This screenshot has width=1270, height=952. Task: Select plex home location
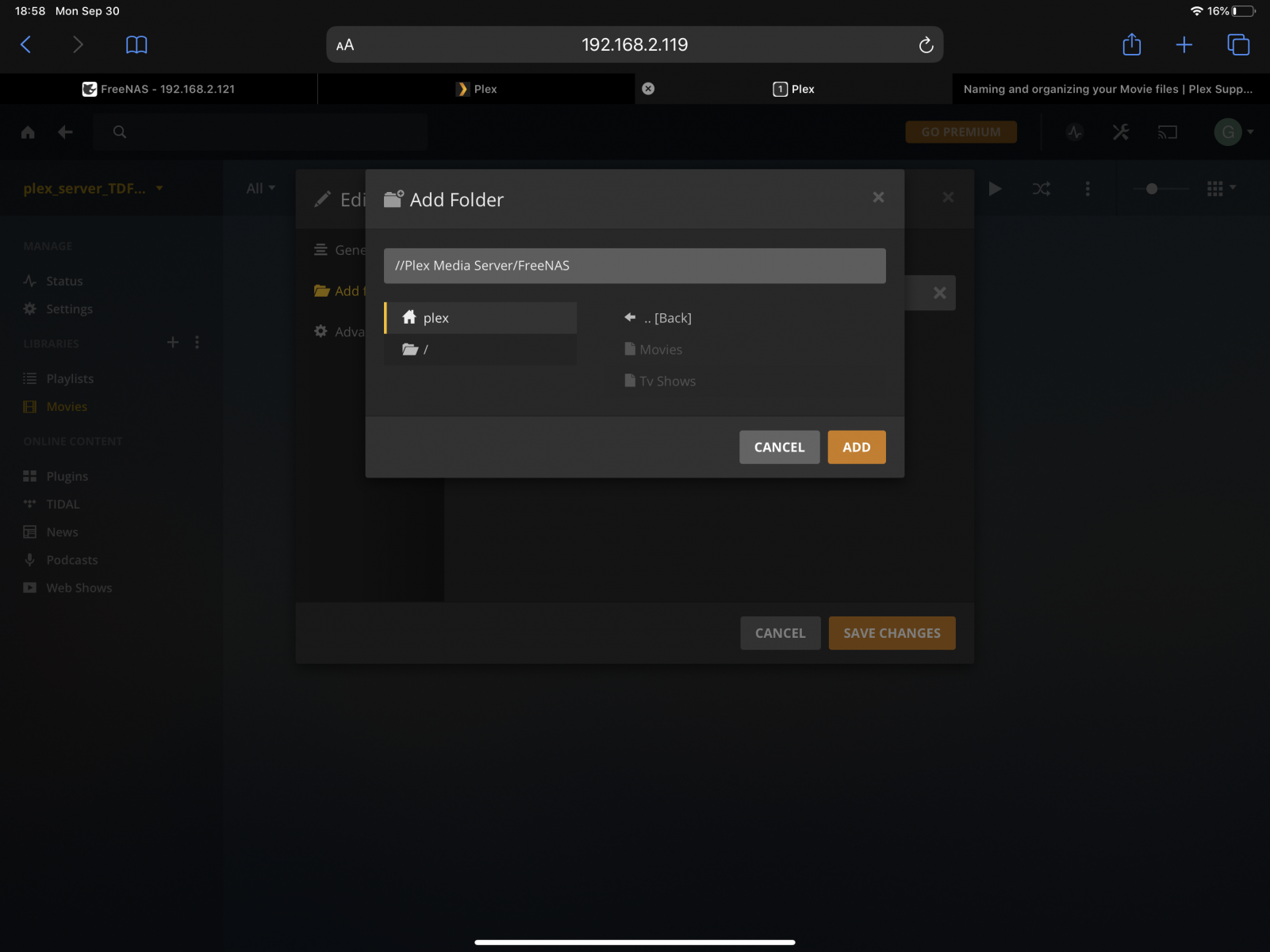[x=481, y=317]
